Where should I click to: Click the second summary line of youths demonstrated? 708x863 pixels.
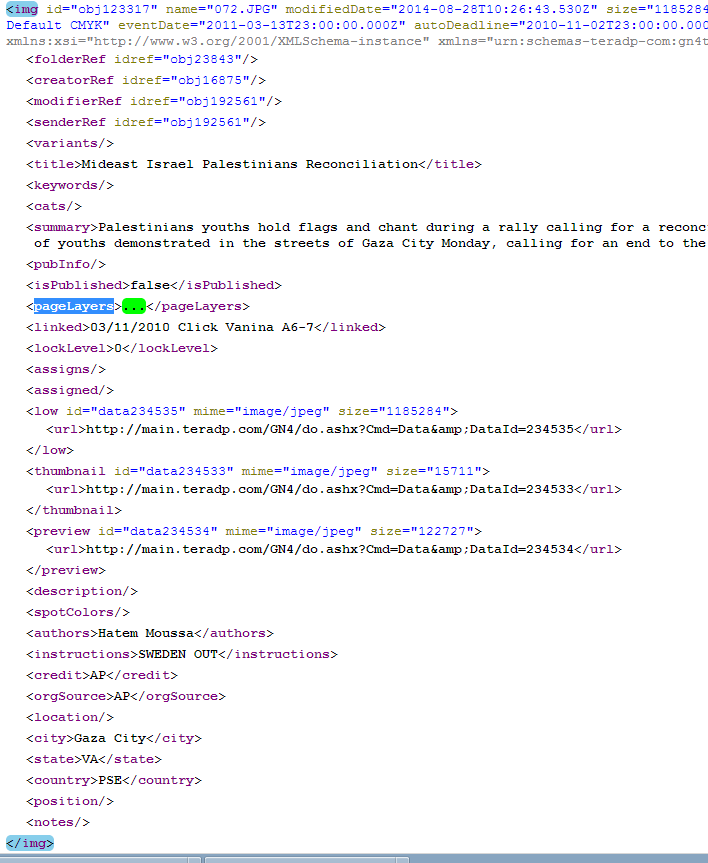[x=371, y=243]
